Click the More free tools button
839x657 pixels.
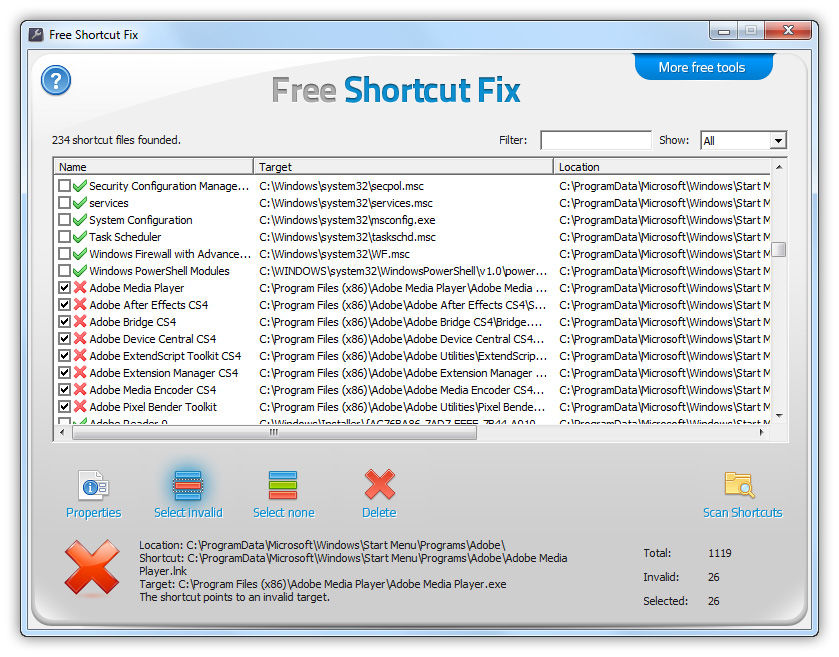(701, 67)
